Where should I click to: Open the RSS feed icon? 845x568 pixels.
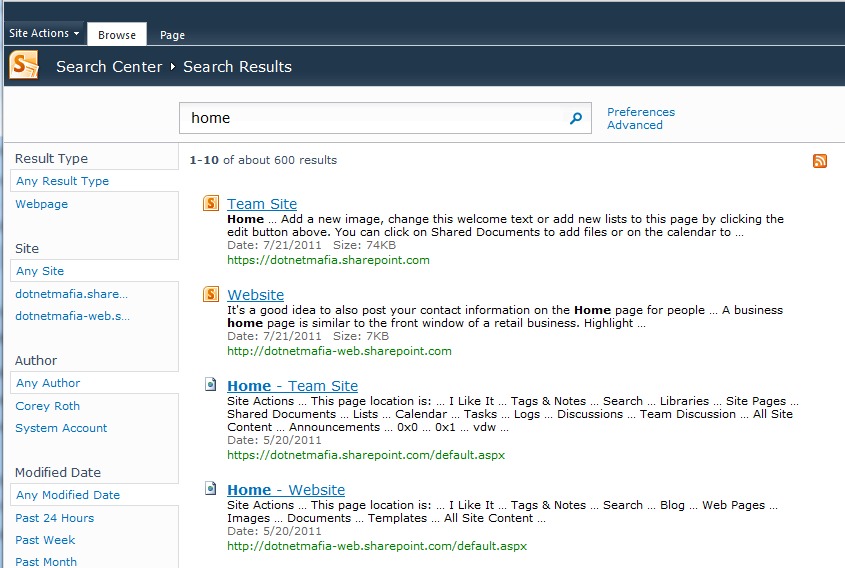click(x=820, y=161)
